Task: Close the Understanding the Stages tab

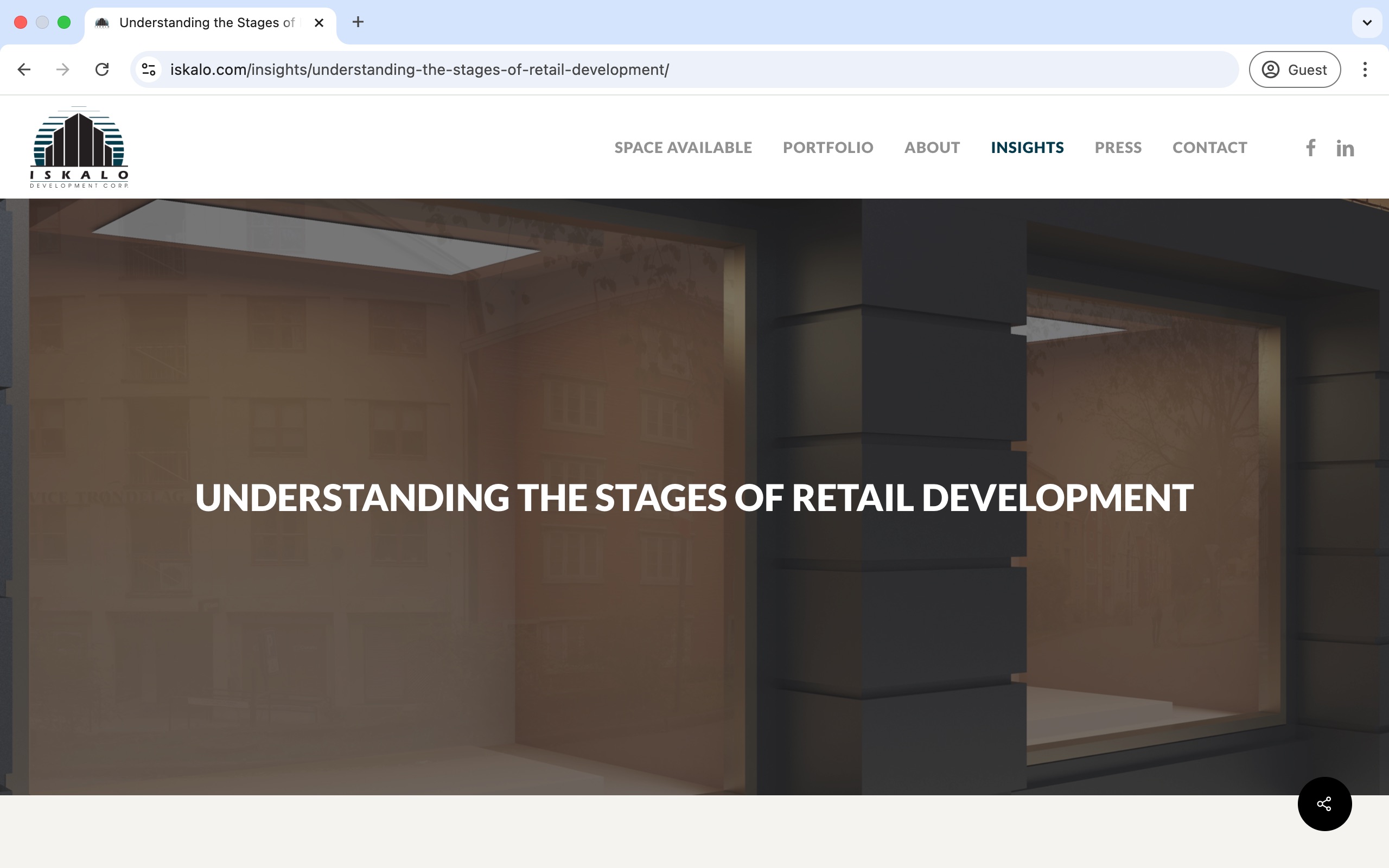Action: click(319, 22)
